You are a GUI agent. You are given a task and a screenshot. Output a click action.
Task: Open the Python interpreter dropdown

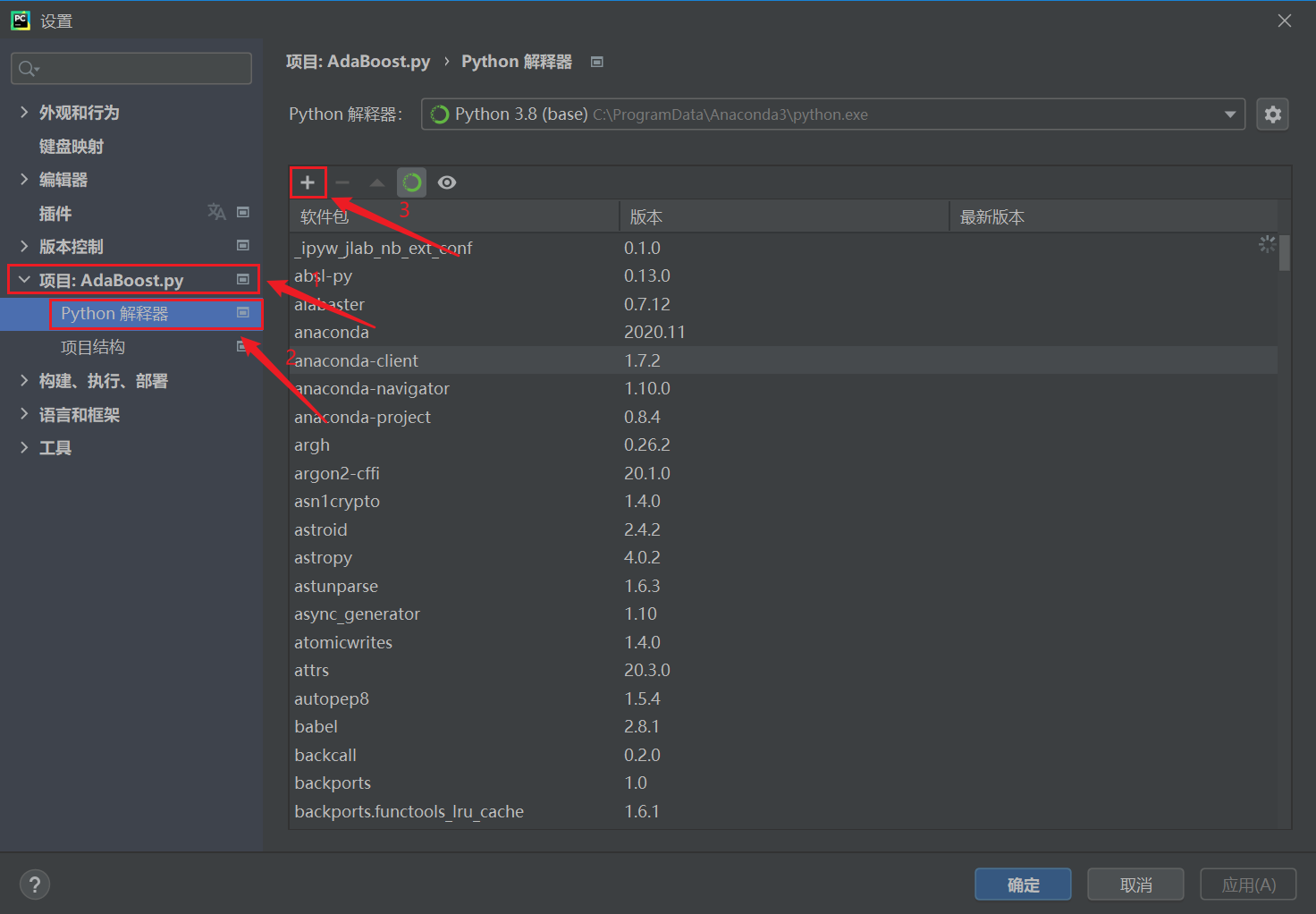(x=1230, y=114)
